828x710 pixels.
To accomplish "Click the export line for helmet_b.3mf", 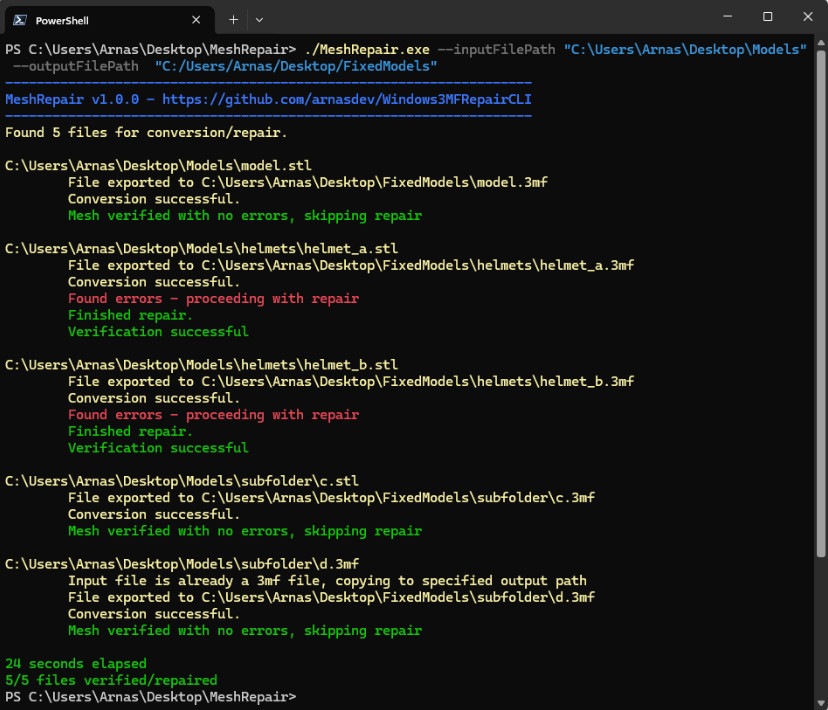I will [x=351, y=381].
